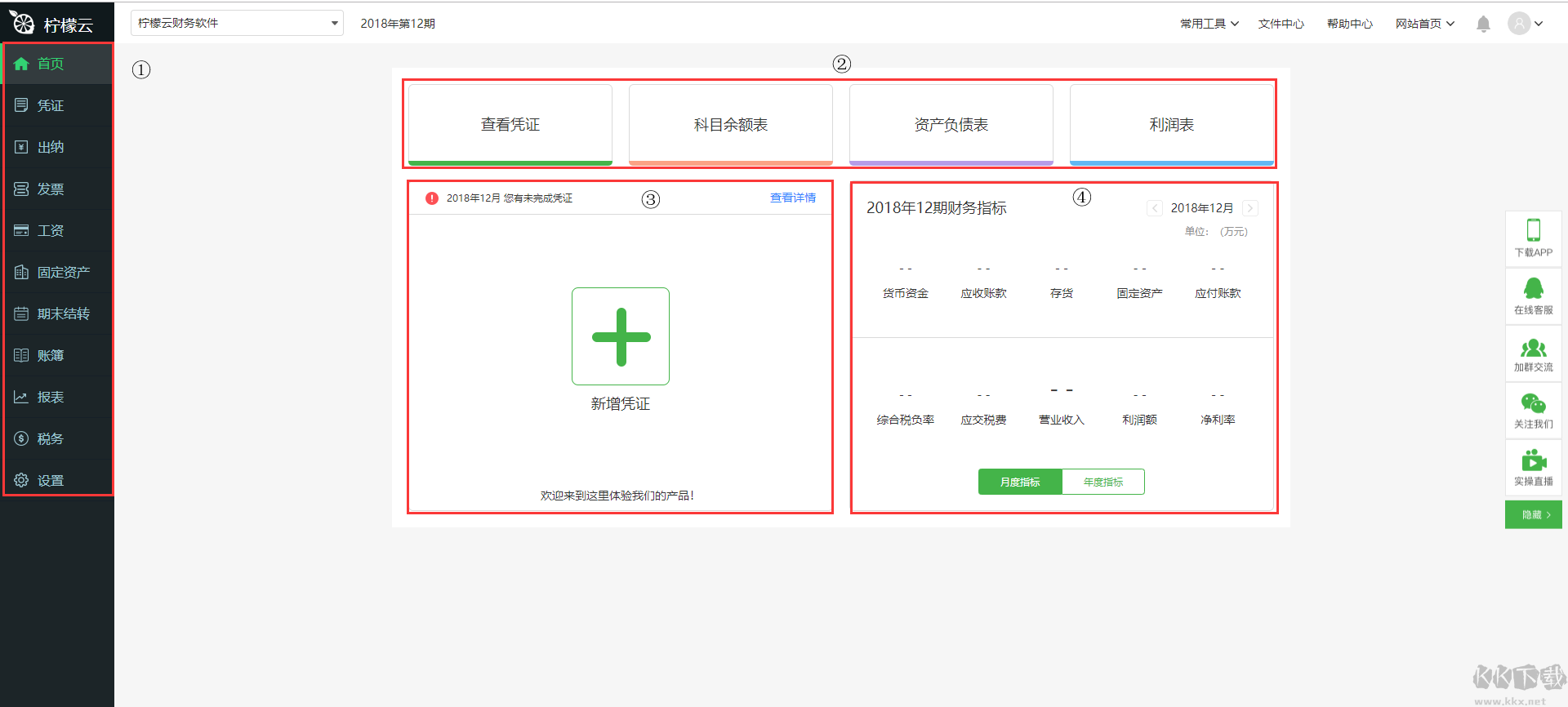This screenshot has height=707, width=1568.
Task: Click the WeChat follow us (关注我们) icon
Action: point(1533,404)
